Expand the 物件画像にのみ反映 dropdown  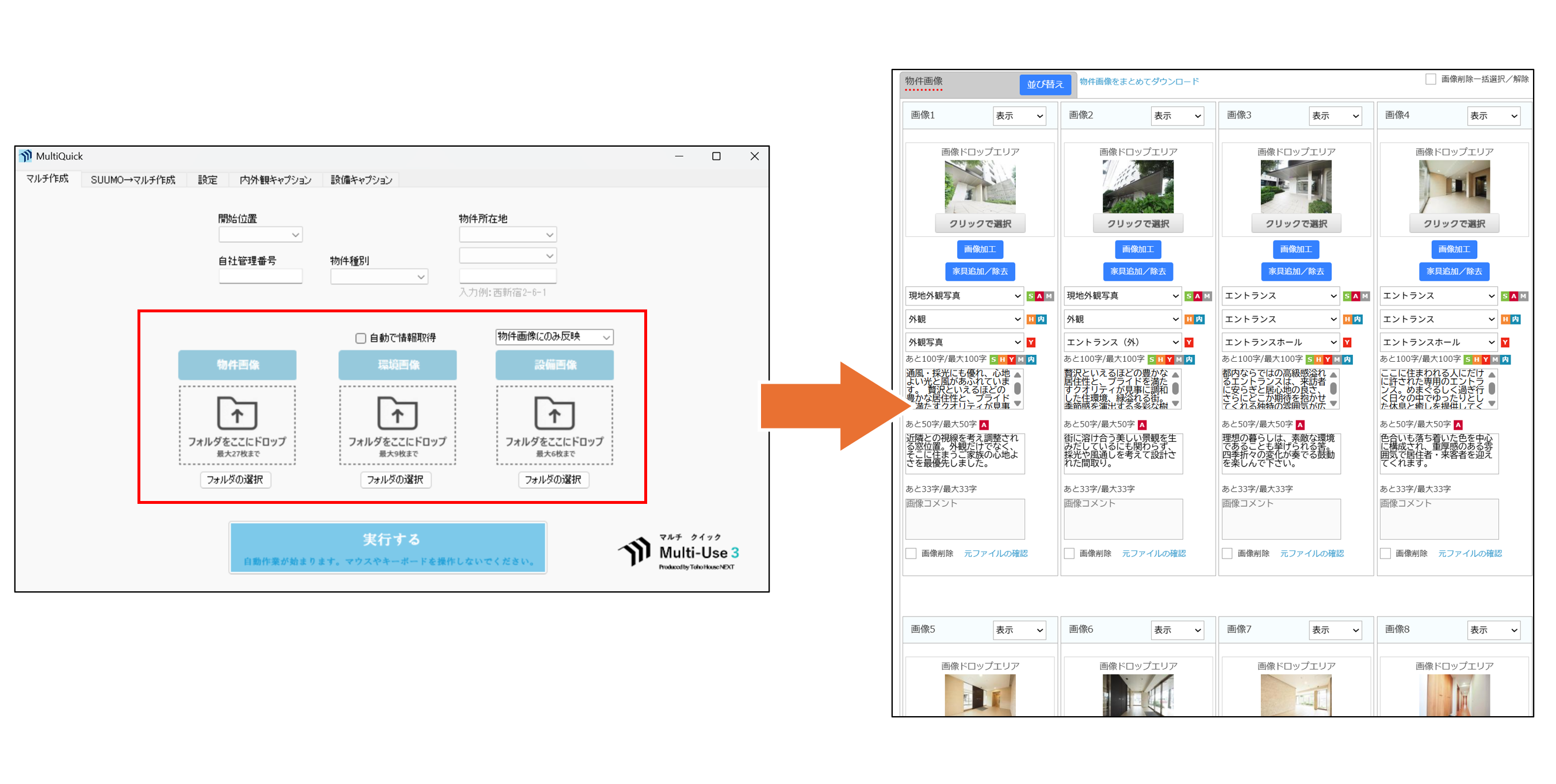pos(554,336)
